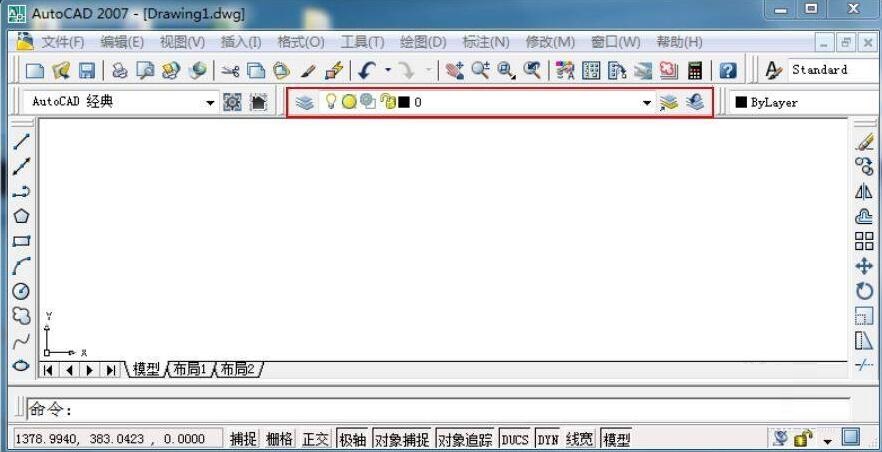The width and height of the screenshot is (882, 452).
Task: Toggle 对象捕捉 object snap
Action: pos(402,439)
